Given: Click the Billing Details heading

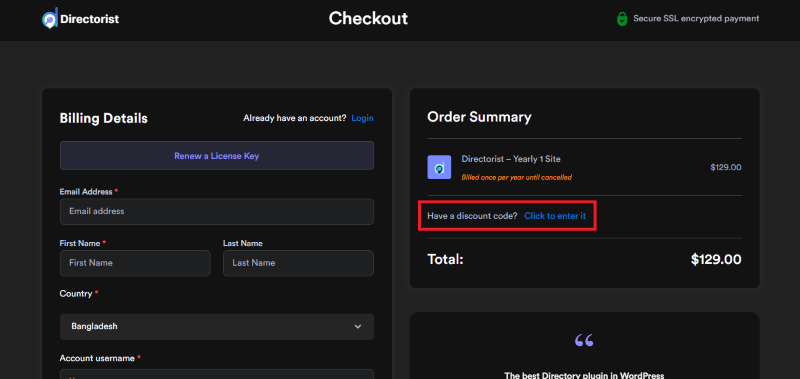Looking at the screenshot, I should click(104, 118).
